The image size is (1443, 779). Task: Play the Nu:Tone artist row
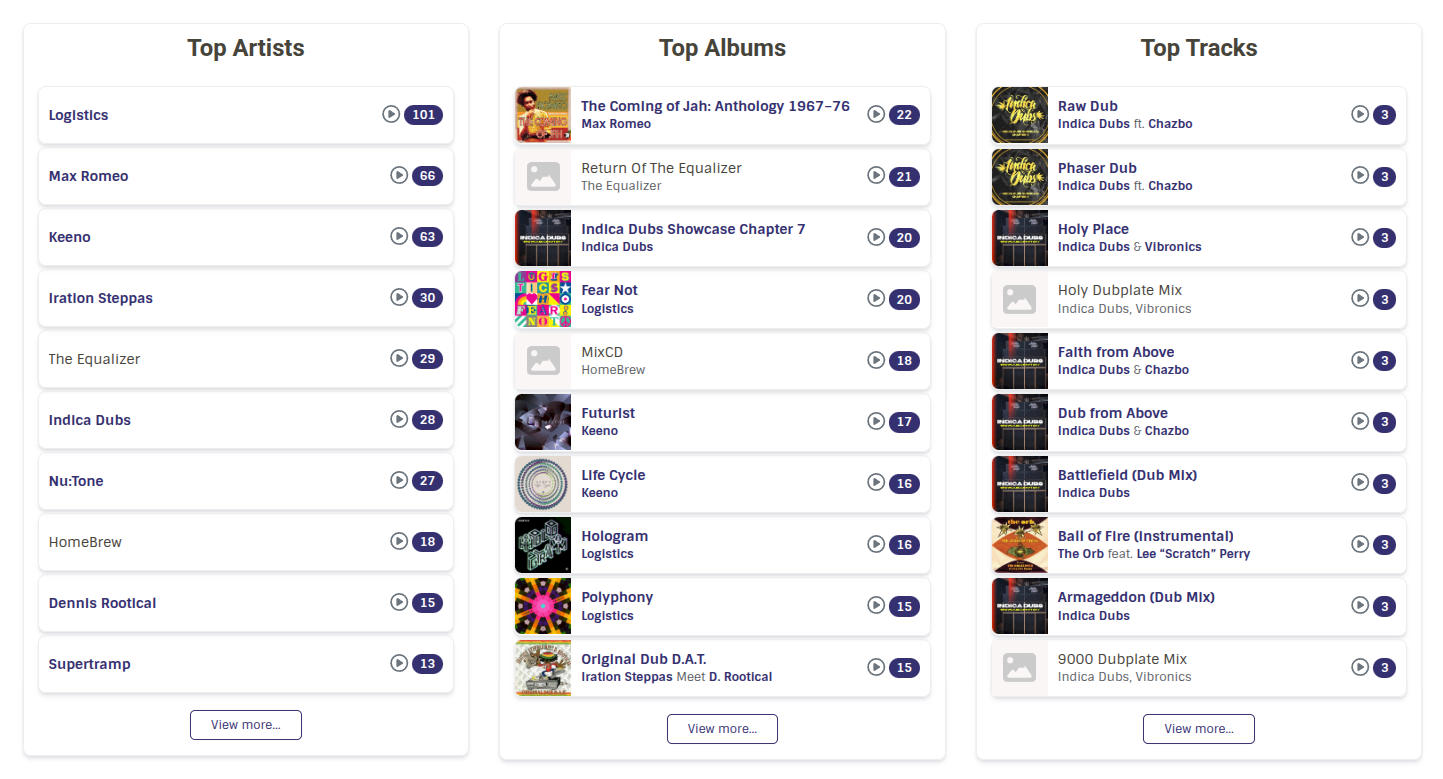399,480
